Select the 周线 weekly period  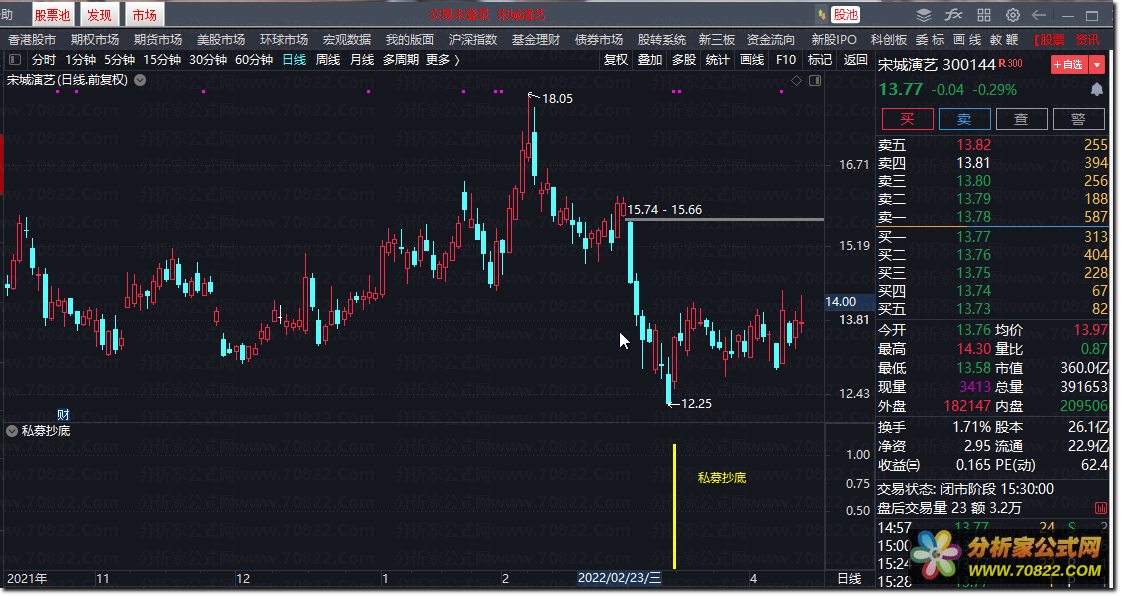point(328,60)
